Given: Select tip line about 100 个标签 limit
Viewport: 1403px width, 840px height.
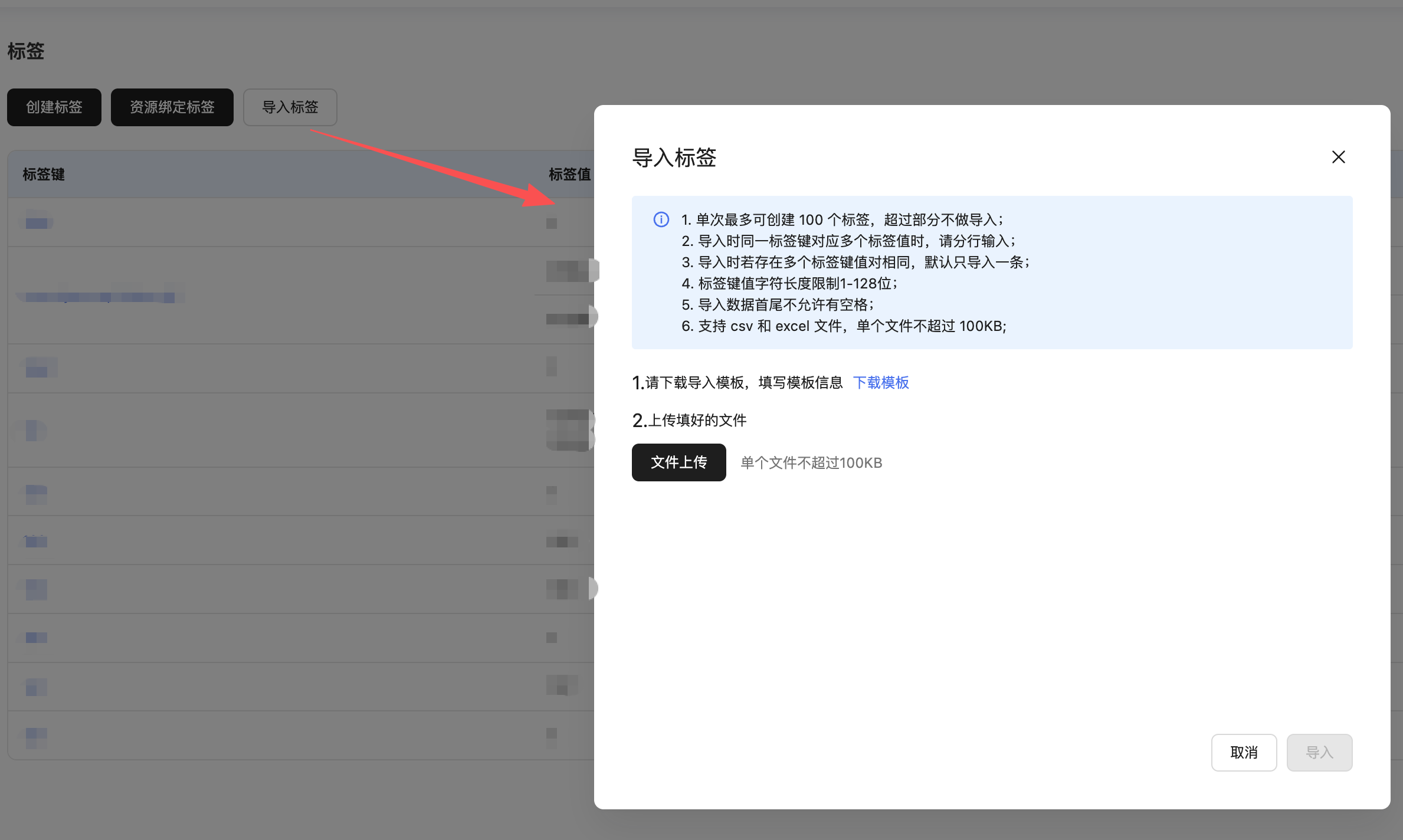Looking at the screenshot, I should [x=841, y=220].
